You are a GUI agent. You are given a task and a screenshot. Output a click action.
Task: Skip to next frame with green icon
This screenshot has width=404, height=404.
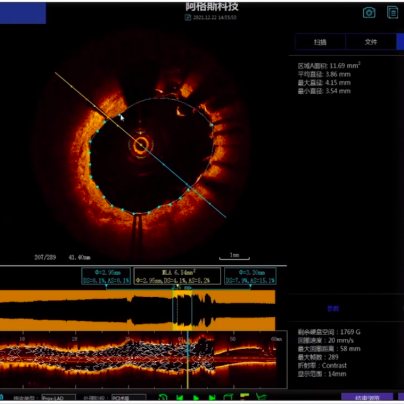tap(212, 397)
